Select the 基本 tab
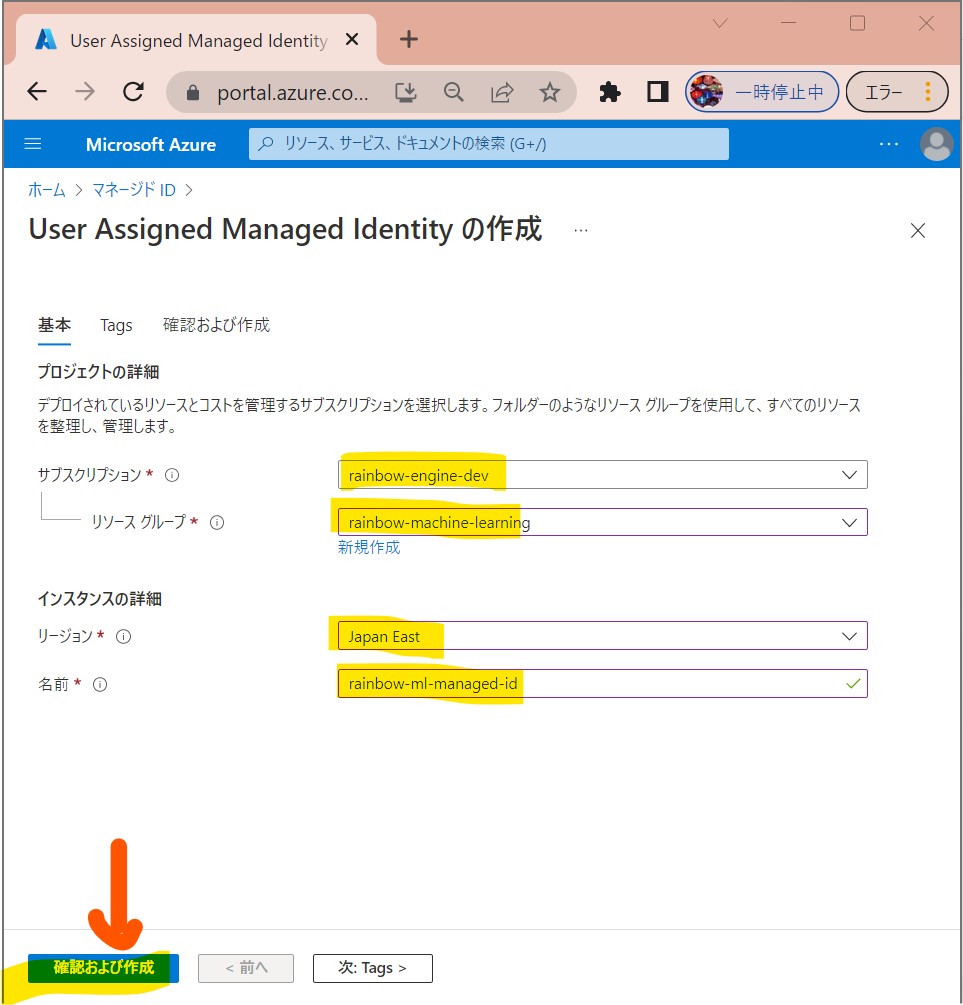 coord(54,326)
